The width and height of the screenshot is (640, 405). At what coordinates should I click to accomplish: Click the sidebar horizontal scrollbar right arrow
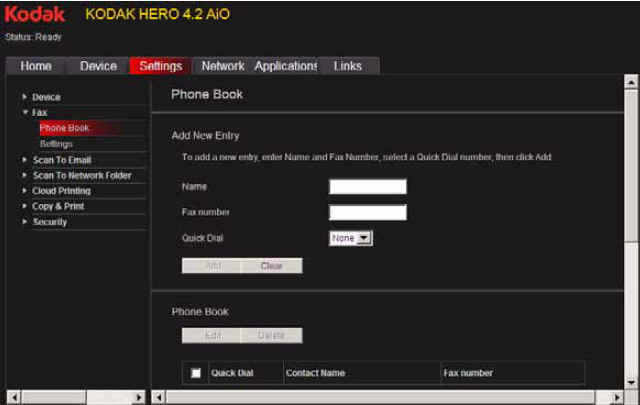pyautogui.click(x=139, y=397)
